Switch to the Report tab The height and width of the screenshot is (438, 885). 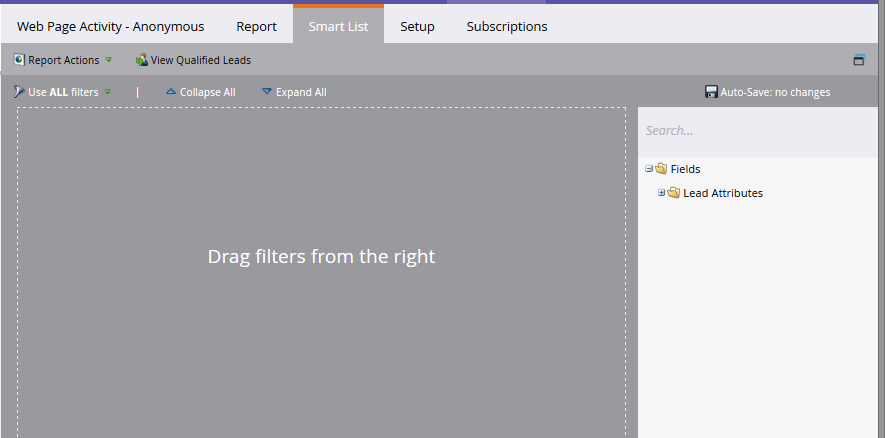(256, 26)
